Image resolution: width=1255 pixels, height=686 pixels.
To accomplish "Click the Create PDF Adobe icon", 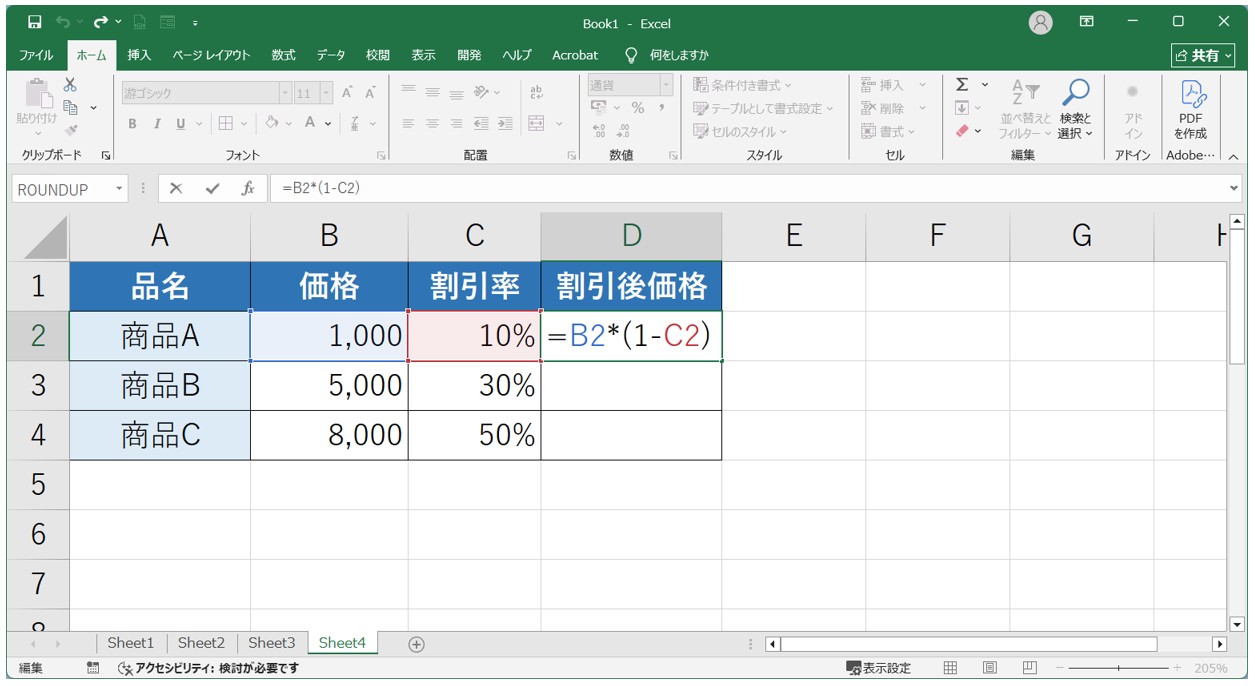I will tap(1190, 110).
